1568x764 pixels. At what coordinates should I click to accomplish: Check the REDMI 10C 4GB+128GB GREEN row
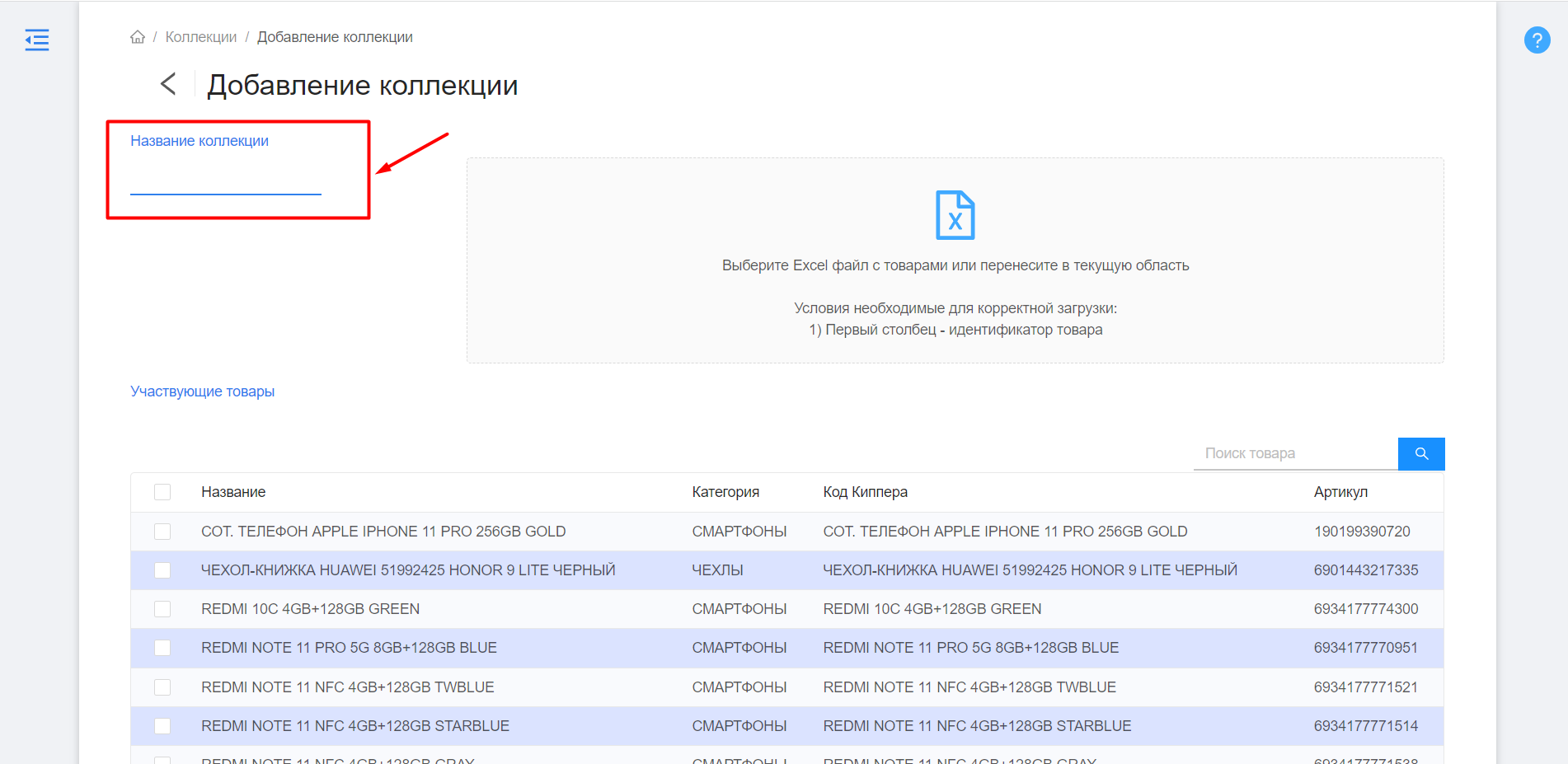pyautogui.click(x=162, y=609)
